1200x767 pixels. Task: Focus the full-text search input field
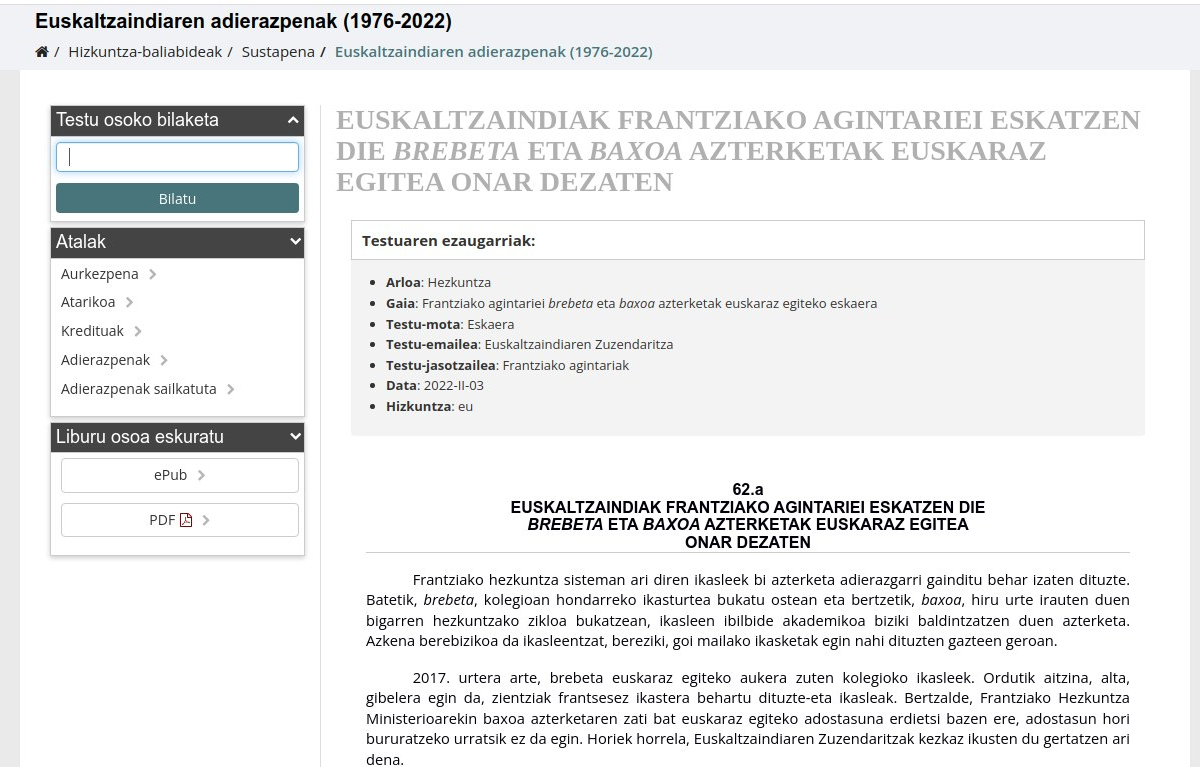(177, 157)
